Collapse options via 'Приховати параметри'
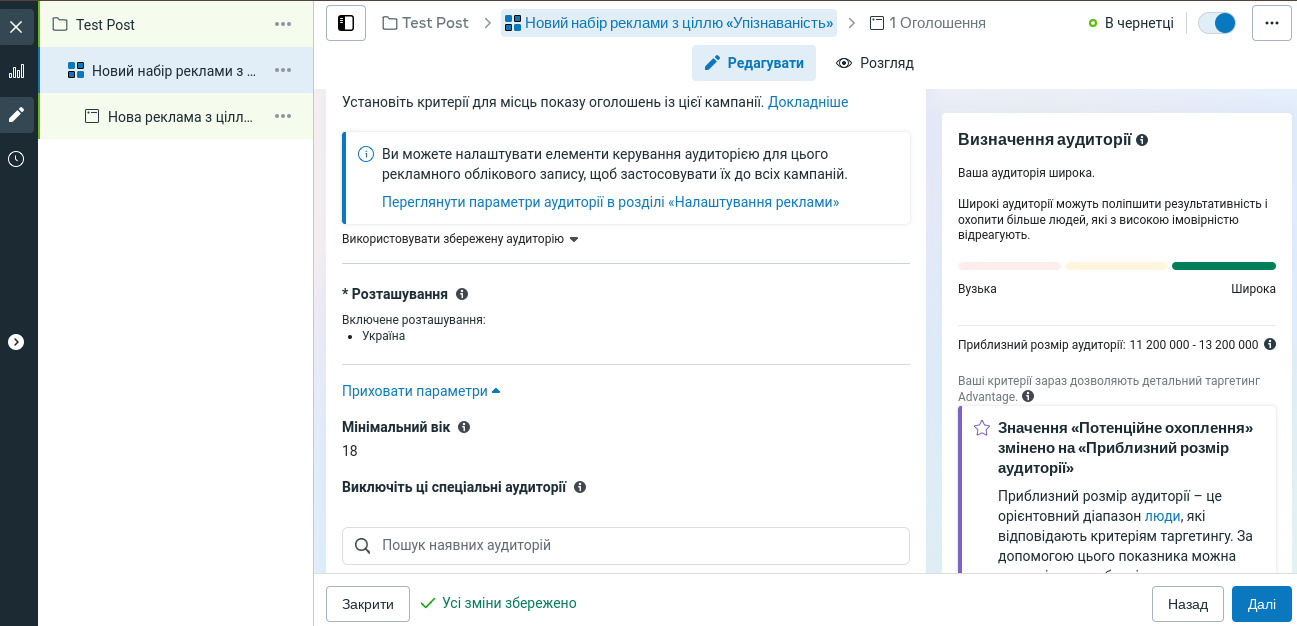This screenshot has height=626, width=1297. coord(421,391)
